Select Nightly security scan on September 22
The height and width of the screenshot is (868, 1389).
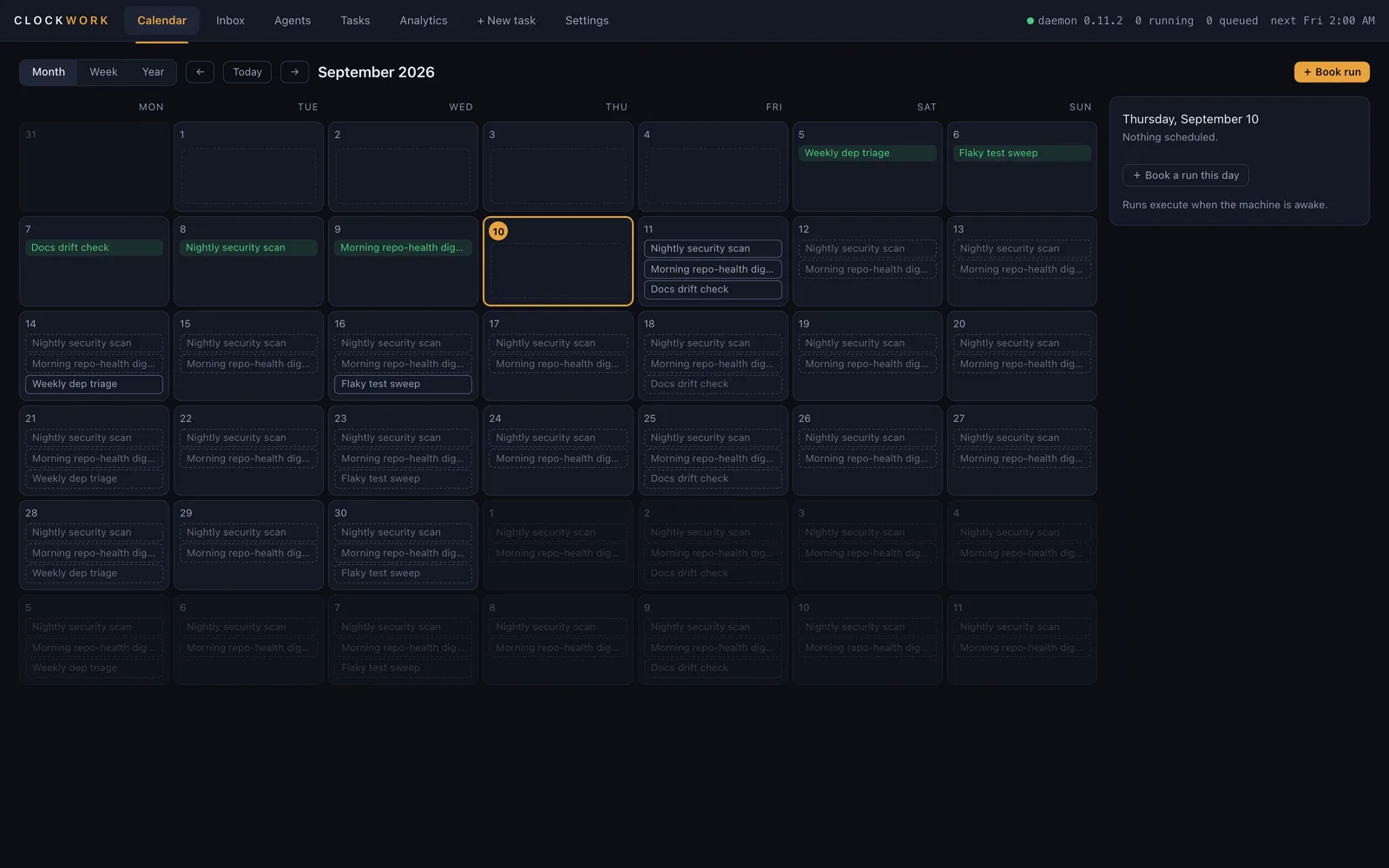click(x=248, y=437)
